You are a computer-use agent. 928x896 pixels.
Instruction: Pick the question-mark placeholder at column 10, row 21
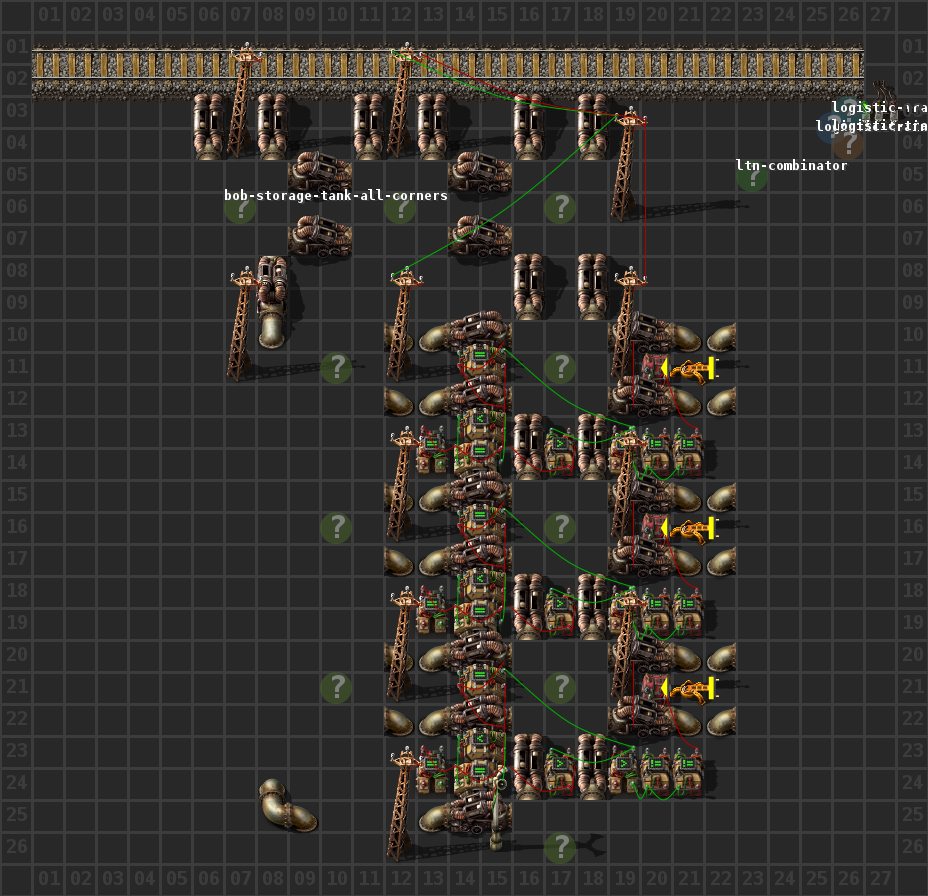coord(336,687)
